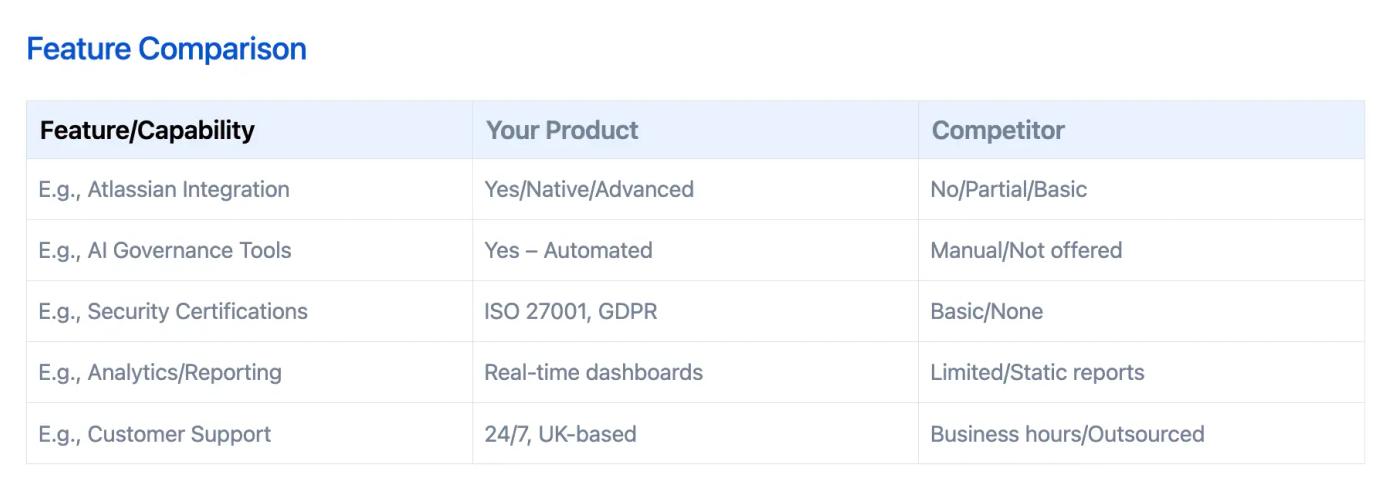Click the Manual/Not offered cell

(1026, 250)
